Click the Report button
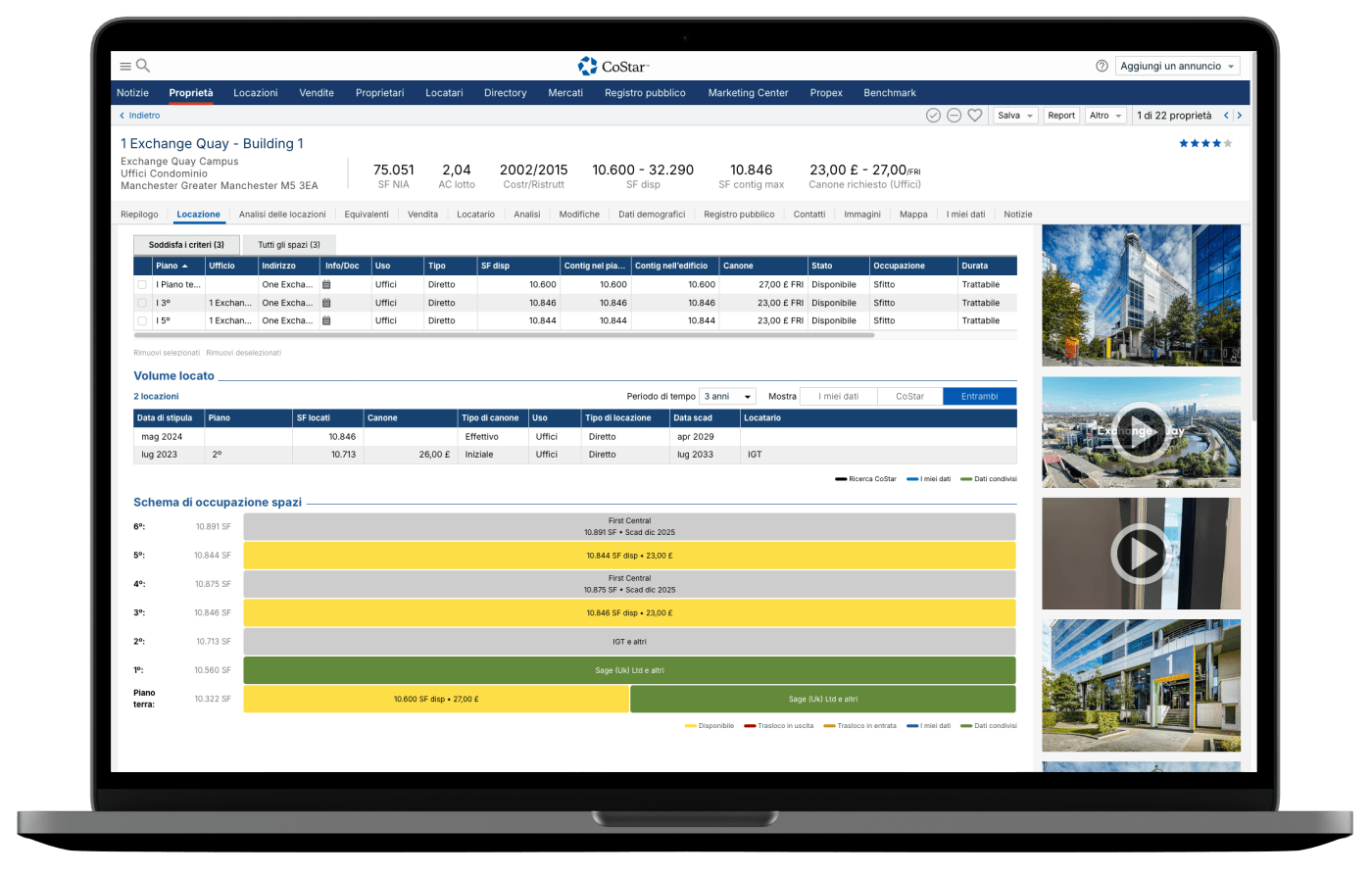This screenshot has width=1372, height=876. pyautogui.click(x=1060, y=116)
